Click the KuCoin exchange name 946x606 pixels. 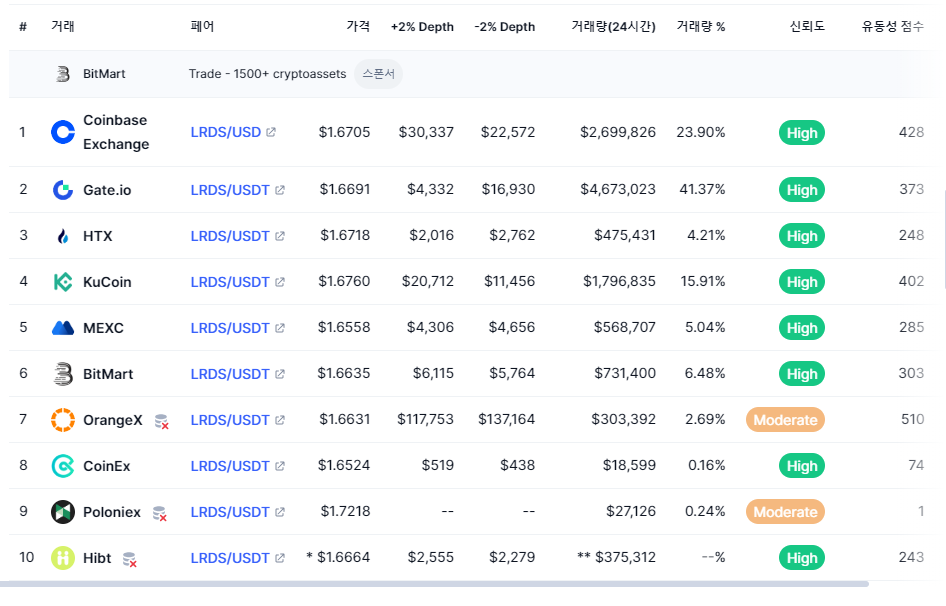107,282
